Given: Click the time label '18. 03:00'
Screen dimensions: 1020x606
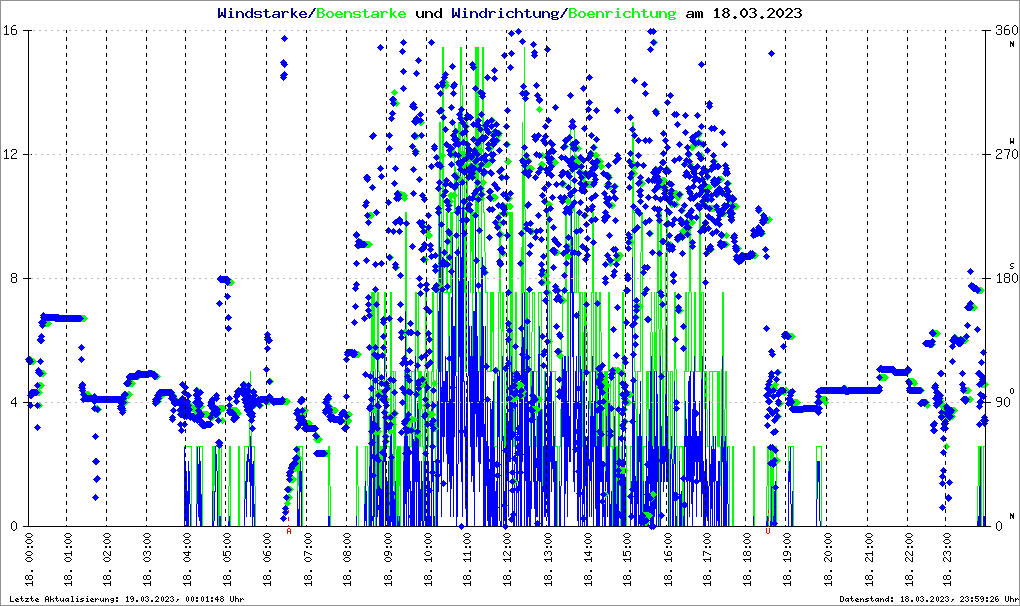Looking at the screenshot, I should point(147,559).
